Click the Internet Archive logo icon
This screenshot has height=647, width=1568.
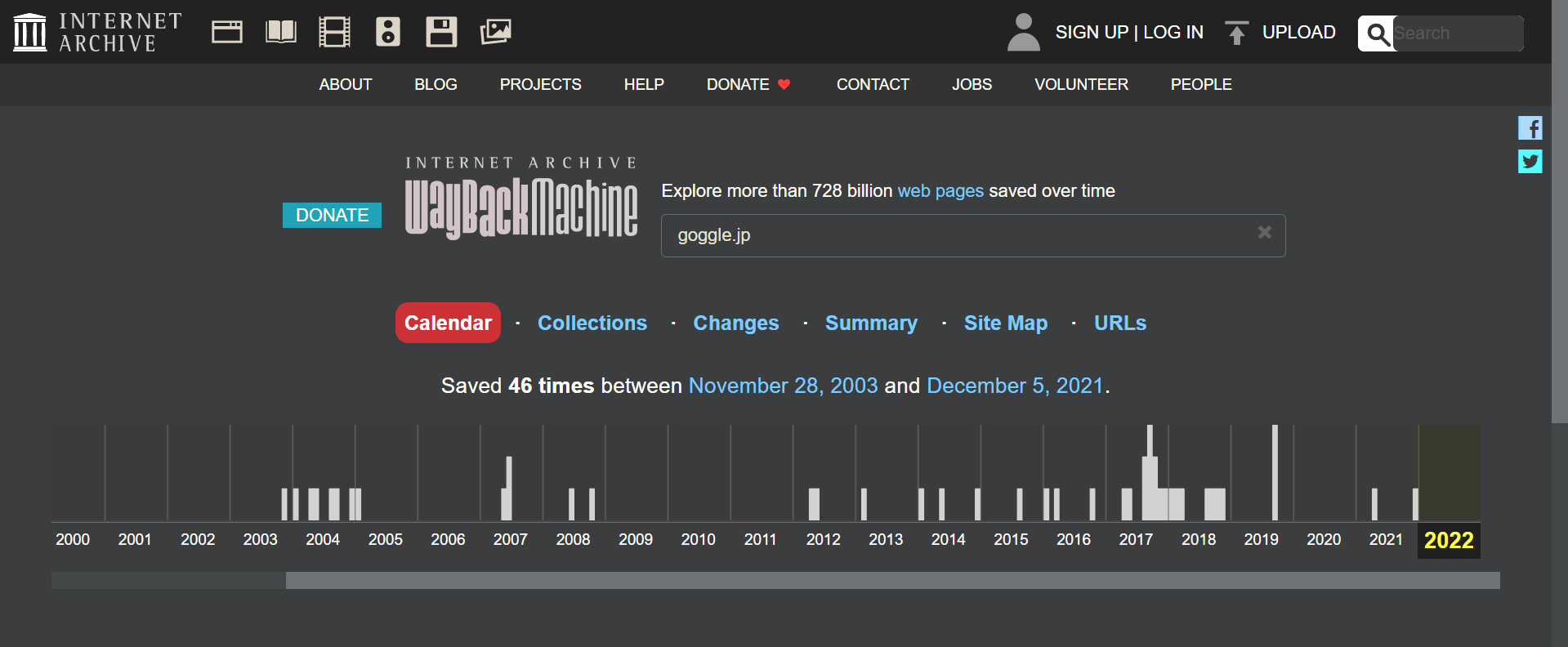(x=30, y=32)
